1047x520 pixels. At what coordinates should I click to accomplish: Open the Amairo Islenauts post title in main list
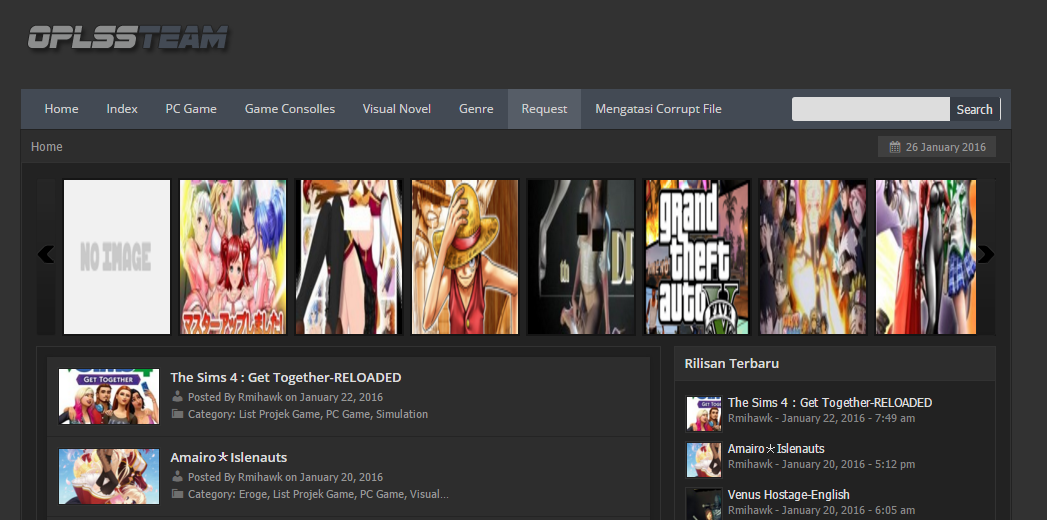point(228,458)
